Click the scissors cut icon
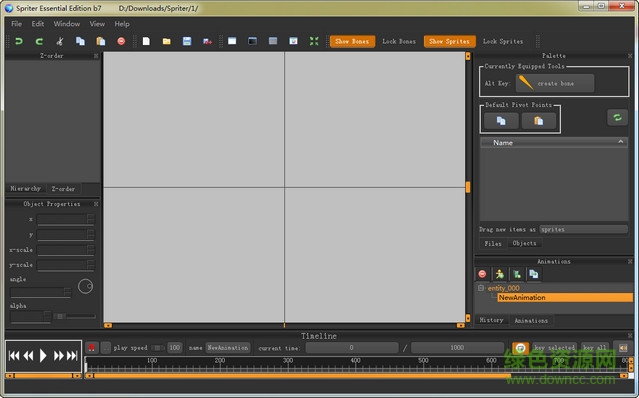The height and width of the screenshot is (398, 639). pos(59,41)
